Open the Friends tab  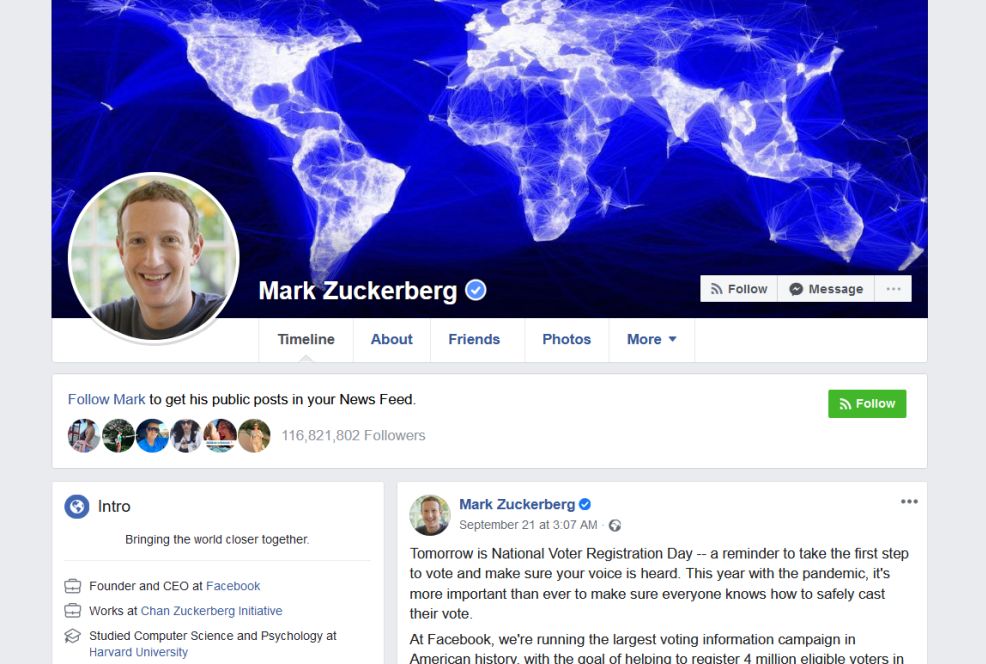[x=474, y=340]
